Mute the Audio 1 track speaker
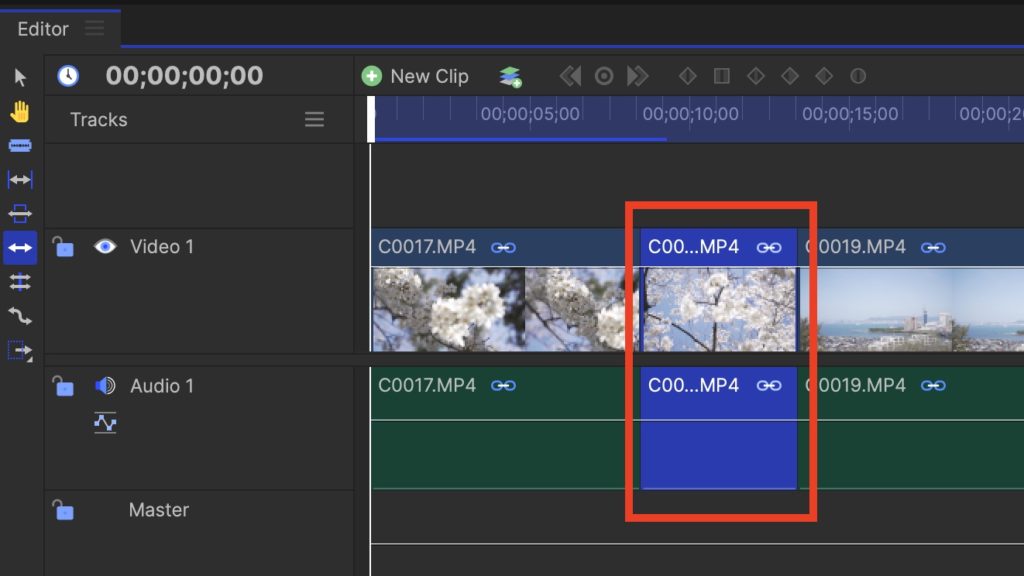Image resolution: width=1024 pixels, height=576 pixels. click(105, 386)
